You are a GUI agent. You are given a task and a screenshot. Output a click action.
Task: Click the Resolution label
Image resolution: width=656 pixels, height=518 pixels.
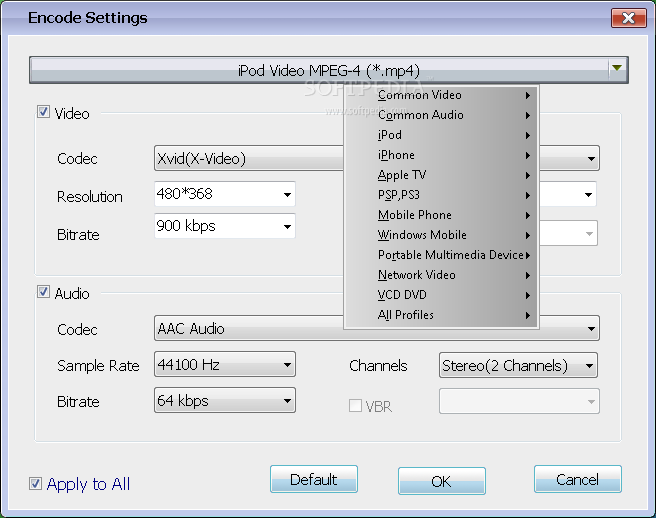[90, 197]
